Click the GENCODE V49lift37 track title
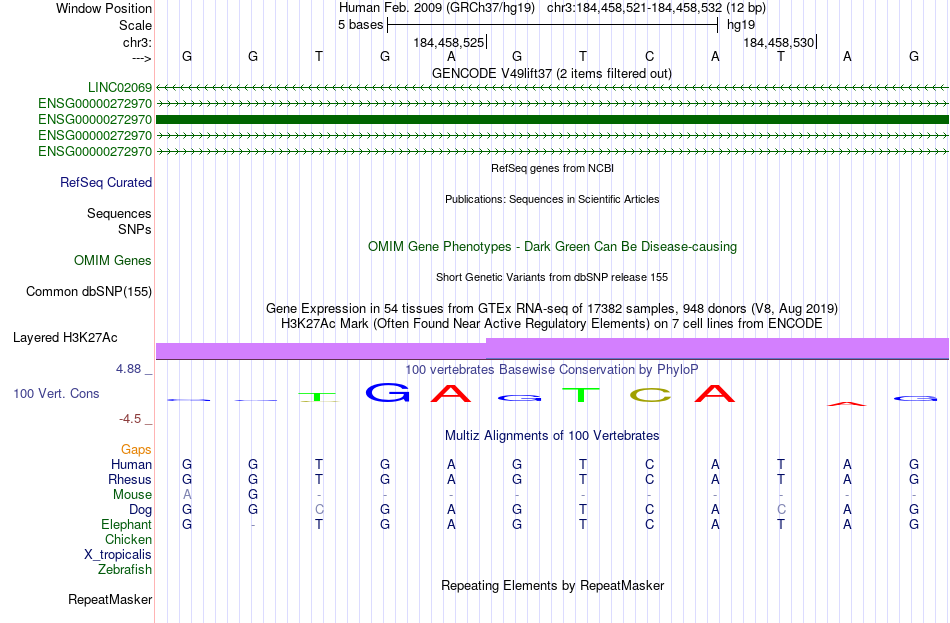The width and height of the screenshot is (950, 623). click(x=552, y=74)
